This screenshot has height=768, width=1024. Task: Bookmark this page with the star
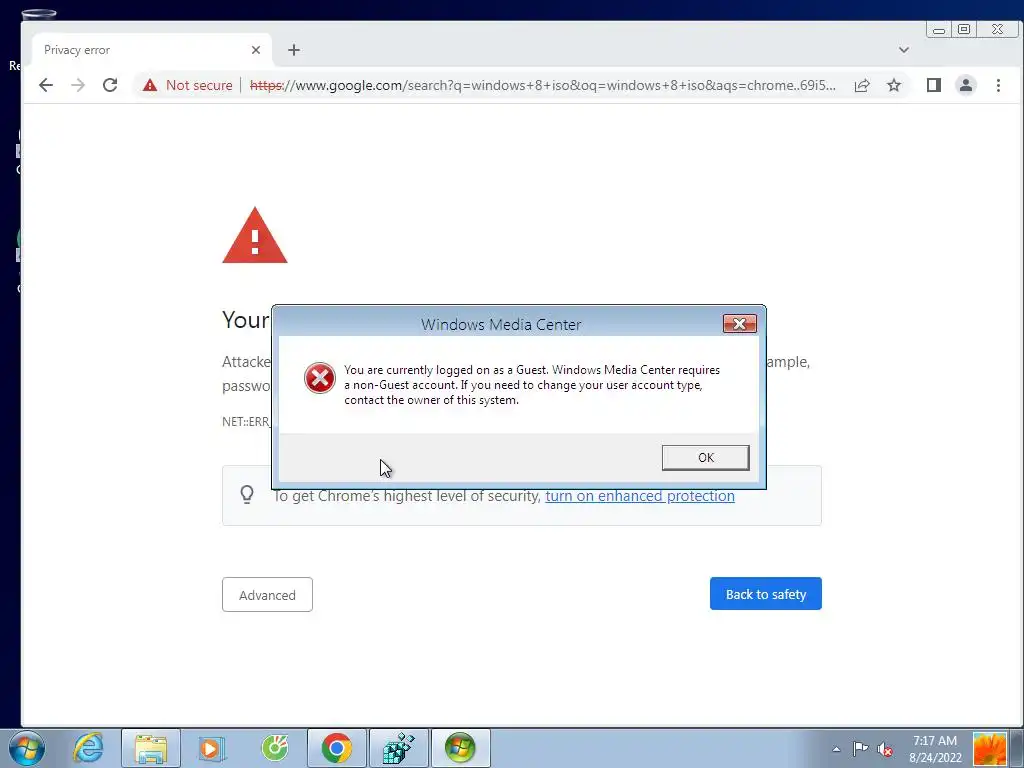point(894,85)
